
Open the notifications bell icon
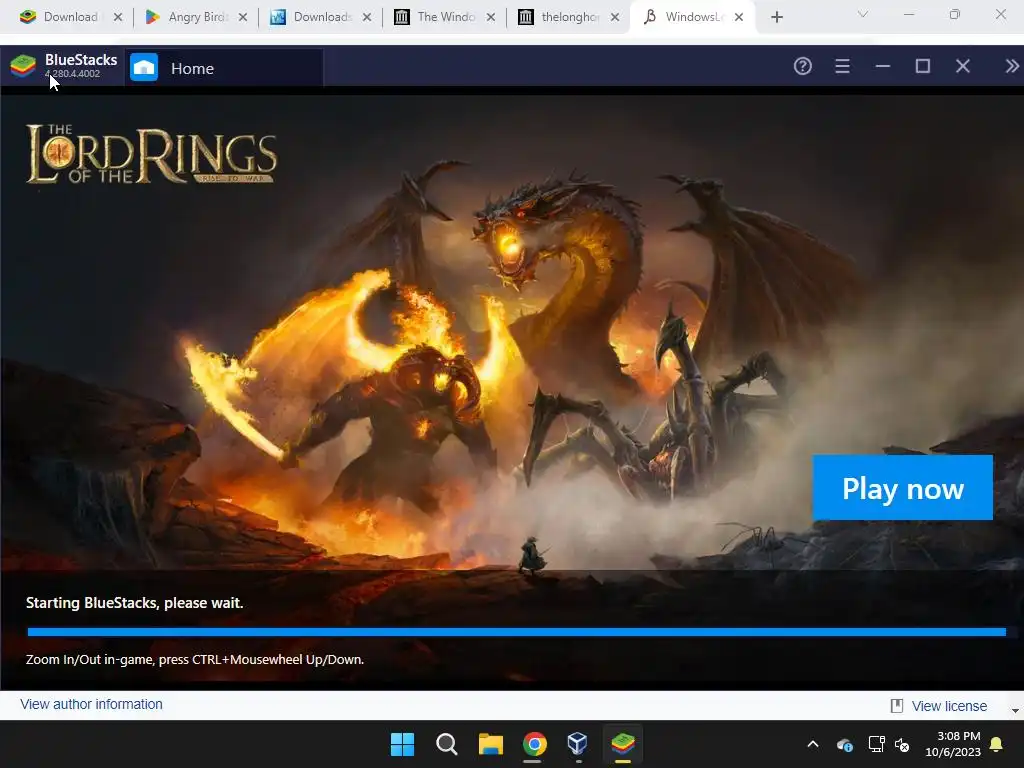click(x=997, y=744)
